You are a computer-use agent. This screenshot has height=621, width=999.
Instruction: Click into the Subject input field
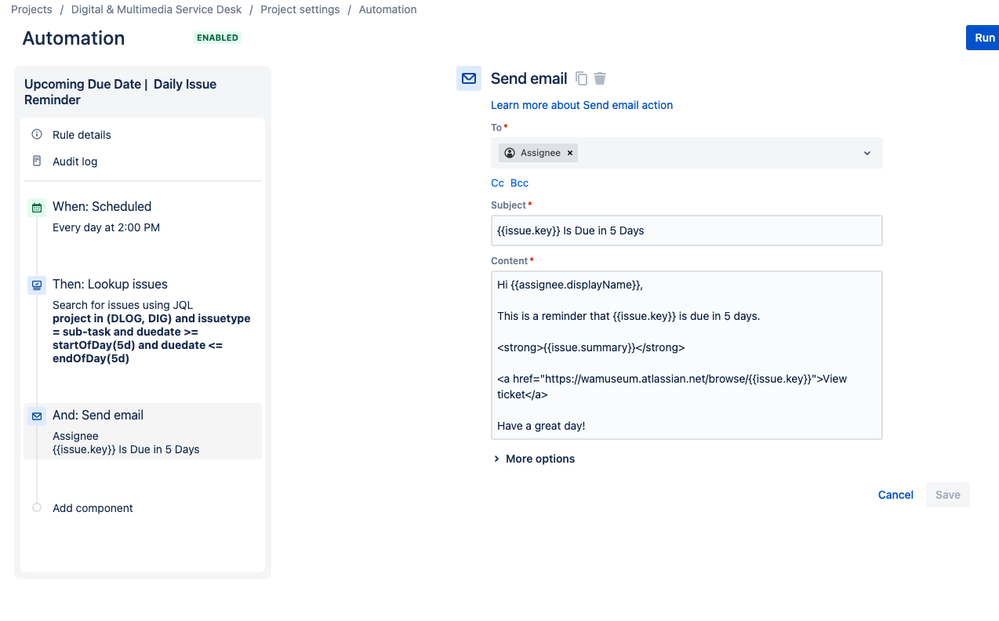tap(686, 231)
